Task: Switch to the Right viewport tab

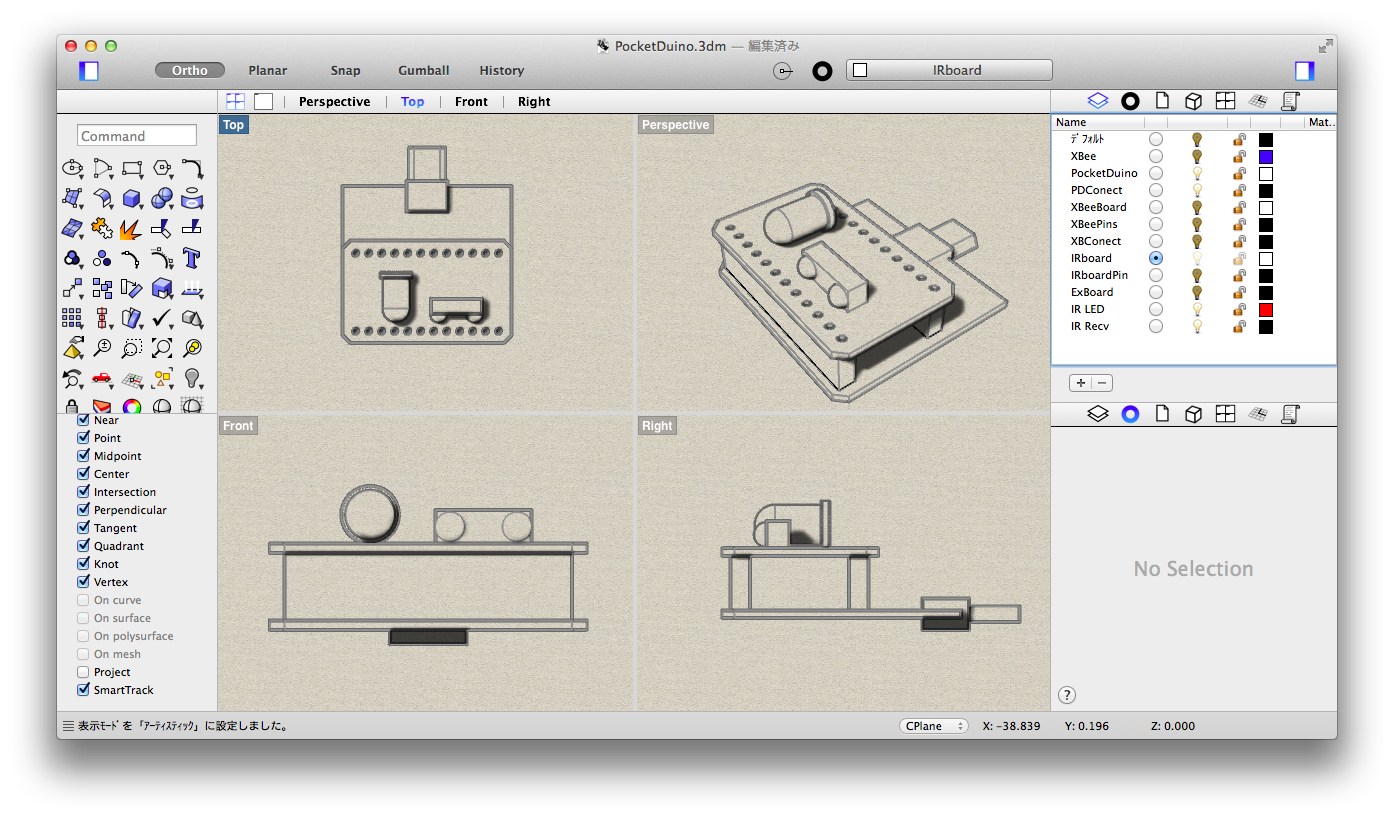Action: 534,101
